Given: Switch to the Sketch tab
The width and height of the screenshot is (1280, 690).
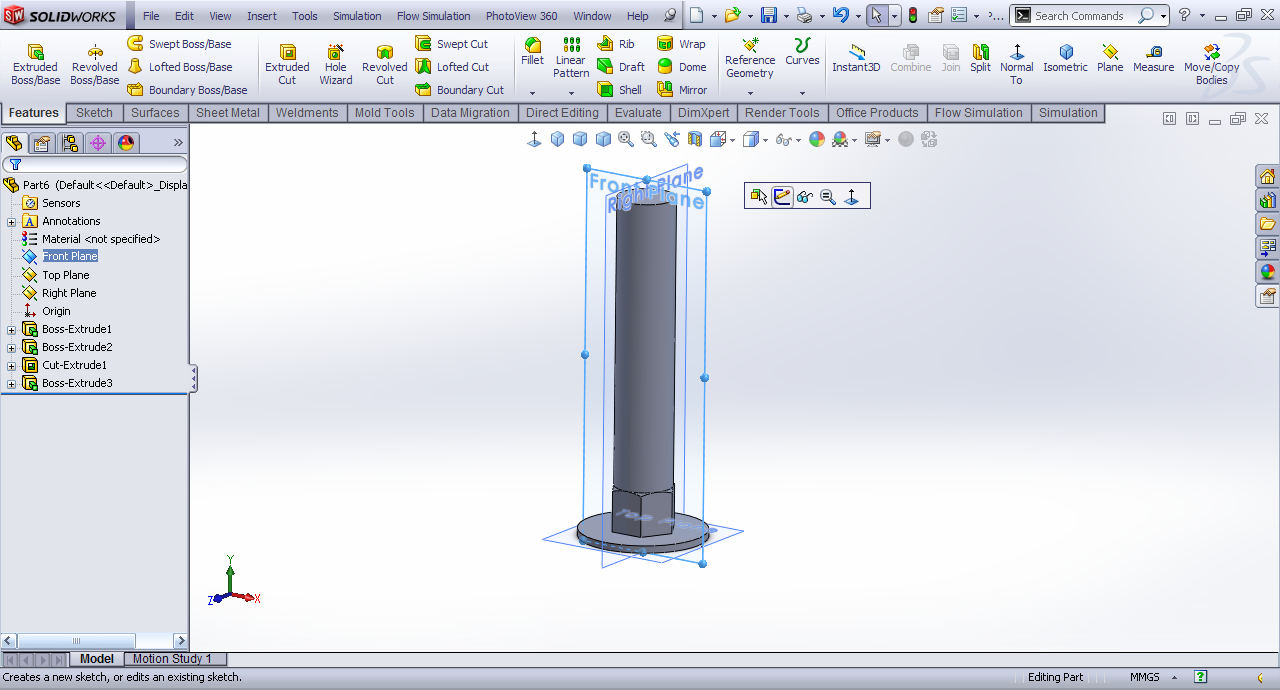Looking at the screenshot, I should (x=94, y=113).
